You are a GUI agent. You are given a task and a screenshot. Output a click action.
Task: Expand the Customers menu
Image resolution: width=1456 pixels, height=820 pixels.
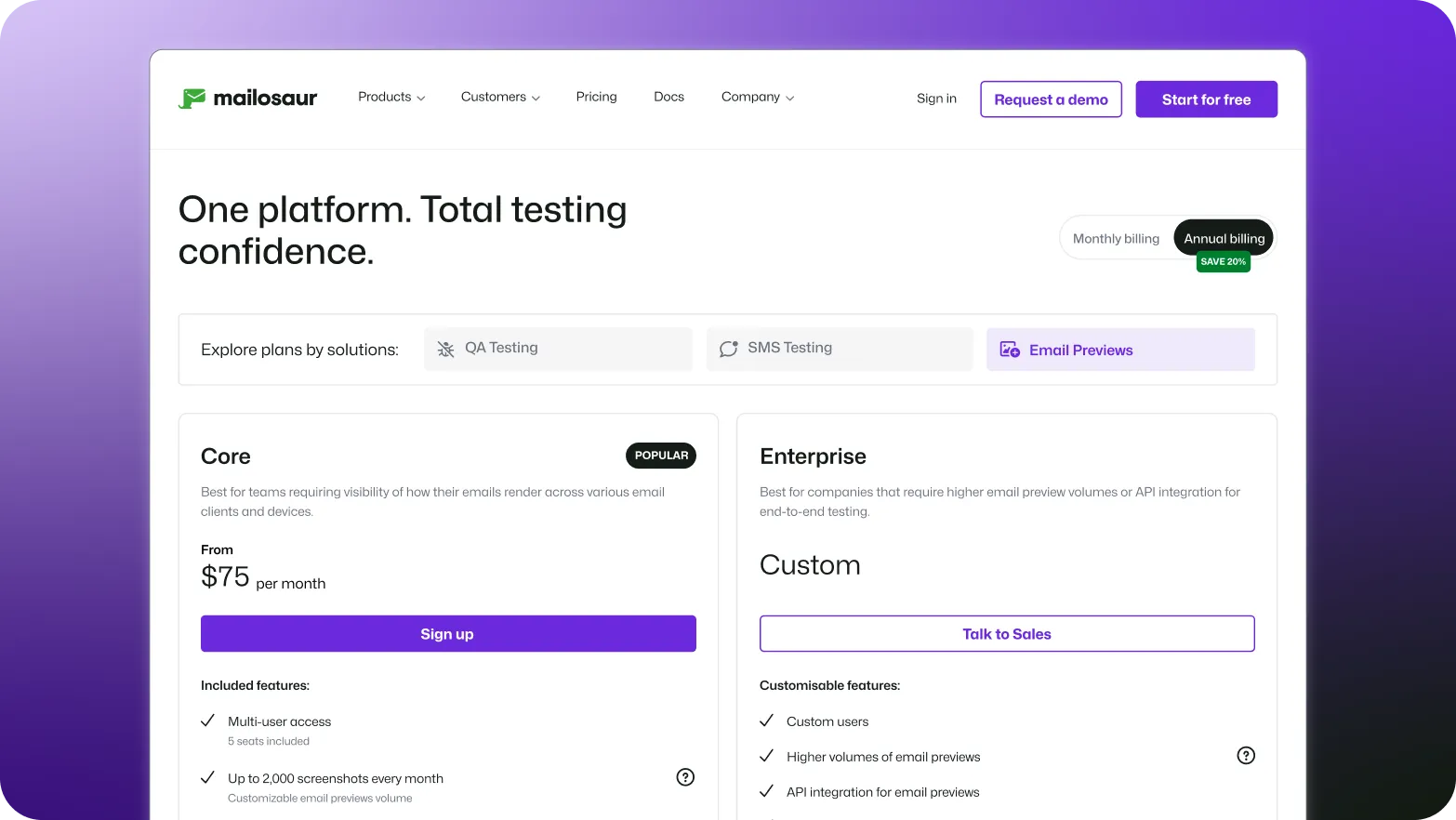click(500, 97)
